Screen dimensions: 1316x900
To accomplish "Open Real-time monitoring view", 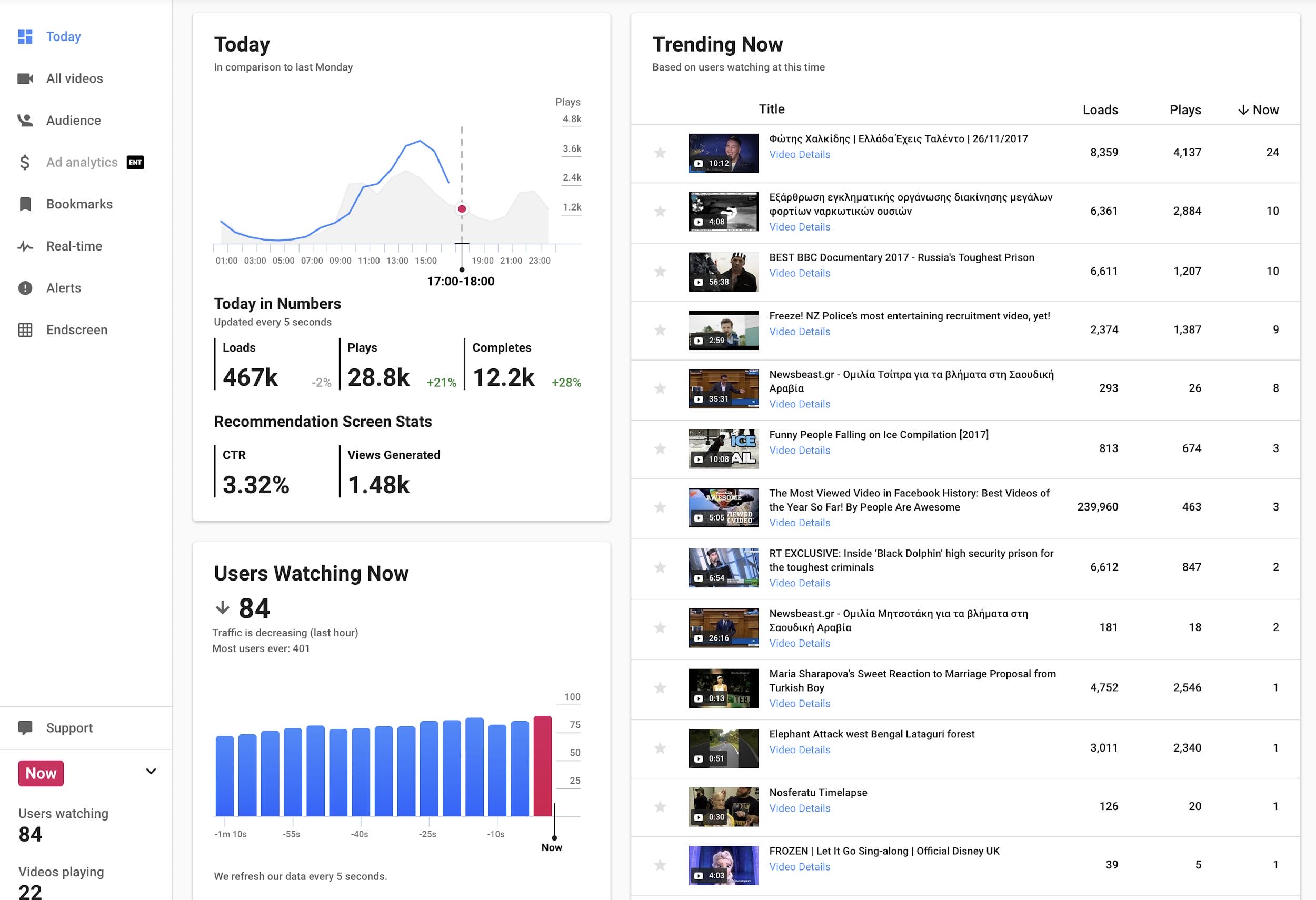I will point(75,246).
